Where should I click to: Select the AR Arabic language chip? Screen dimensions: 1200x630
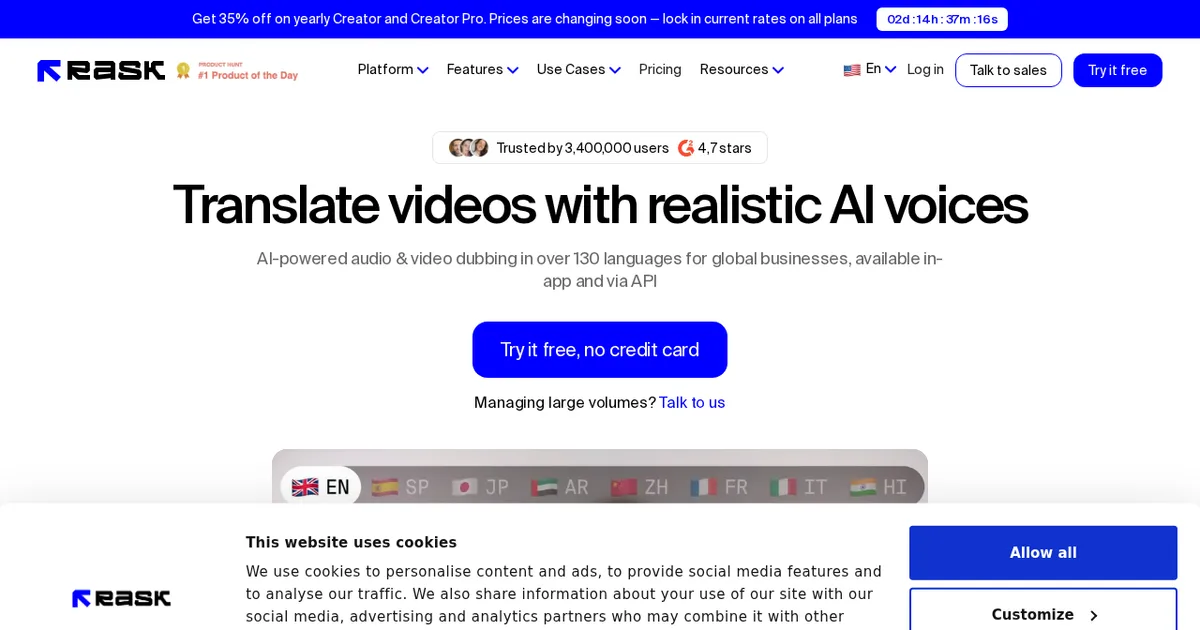559,487
